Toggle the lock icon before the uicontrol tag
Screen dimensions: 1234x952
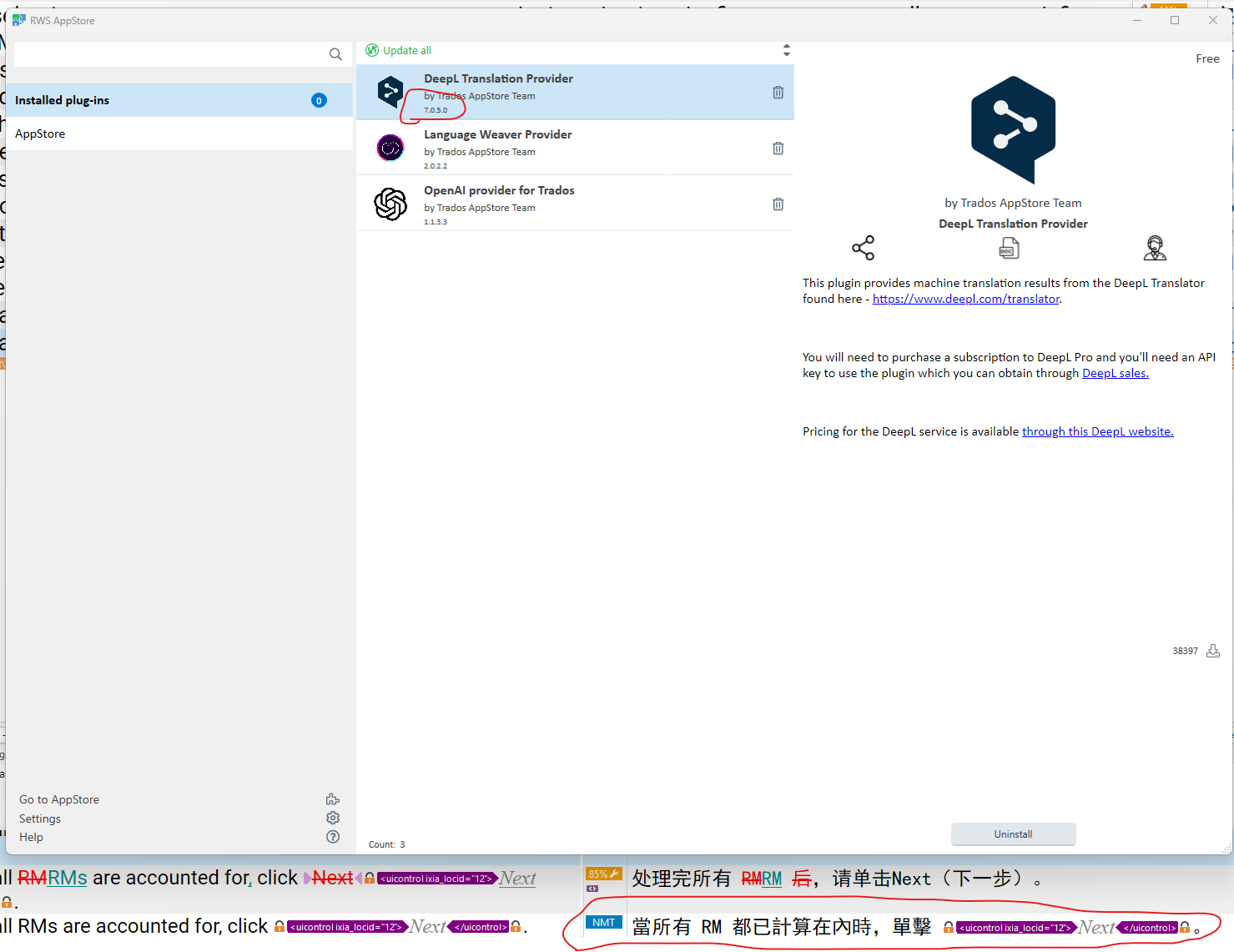click(949, 926)
